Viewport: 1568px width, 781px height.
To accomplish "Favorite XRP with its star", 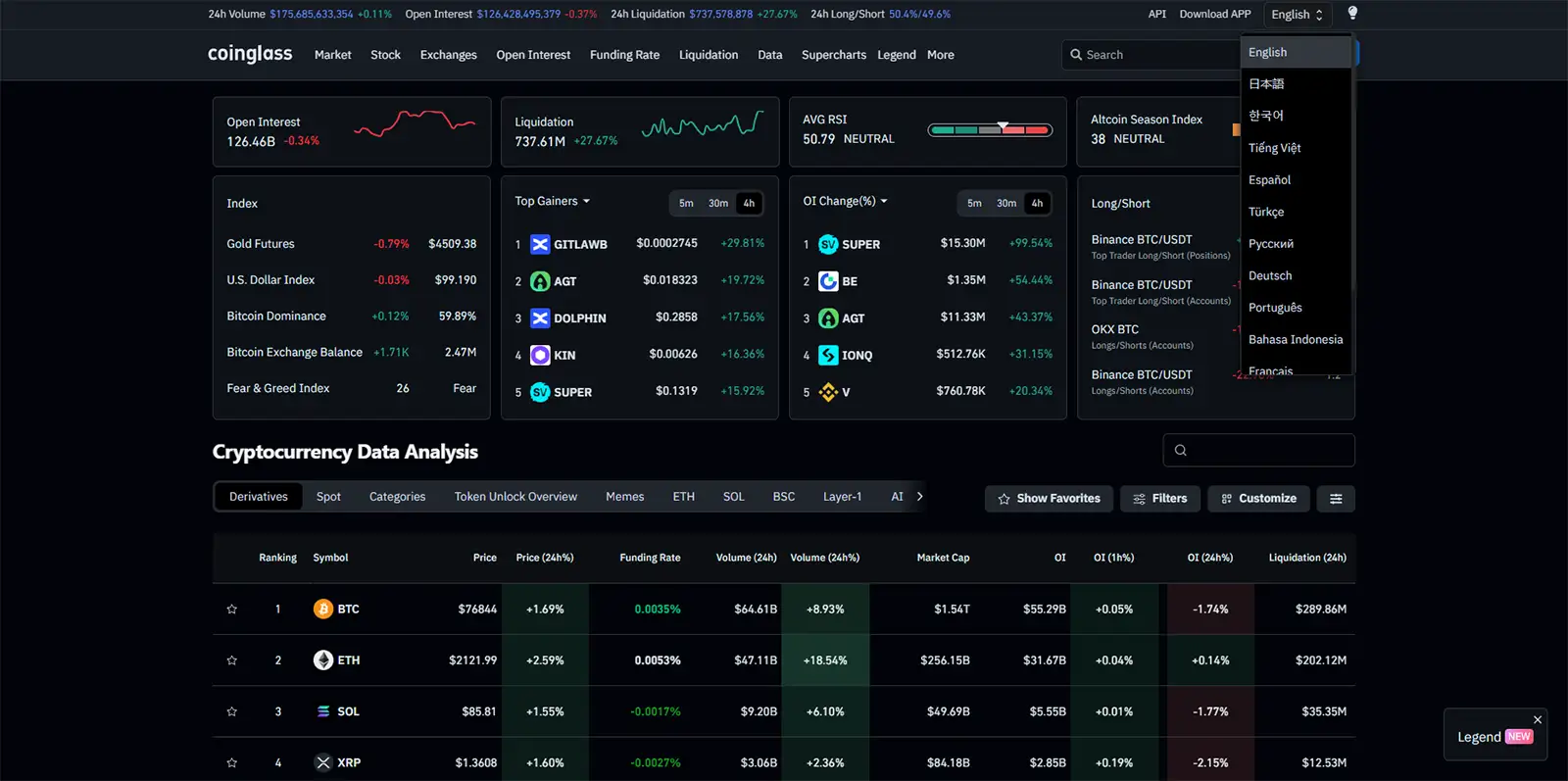I will (232, 762).
